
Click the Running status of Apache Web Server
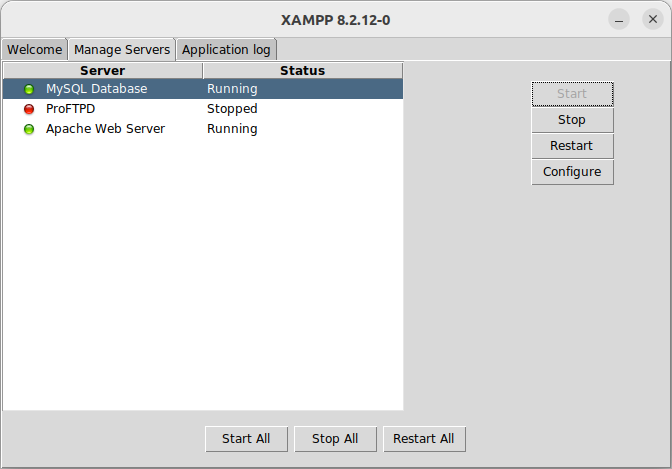click(232, 129)
